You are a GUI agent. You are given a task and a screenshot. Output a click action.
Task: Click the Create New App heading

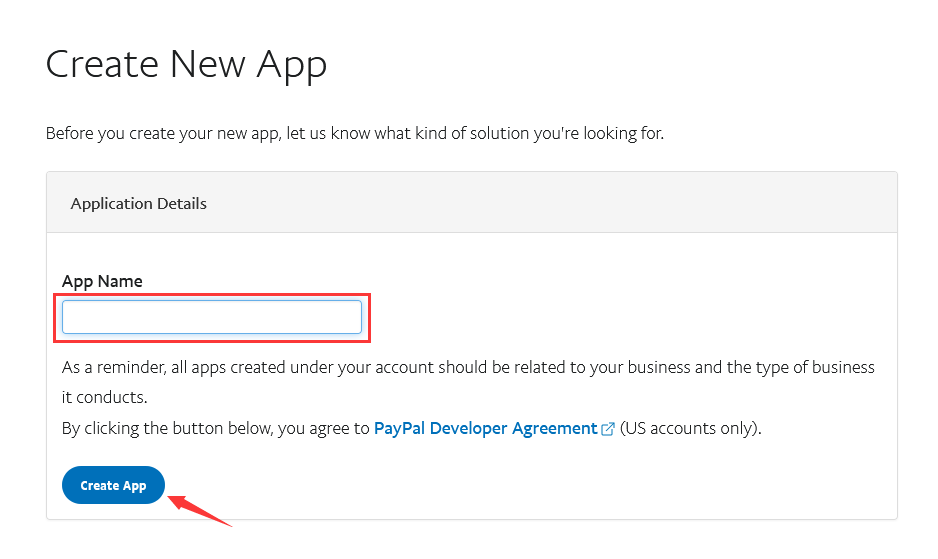pyautogui.click(x=186, y=65)
